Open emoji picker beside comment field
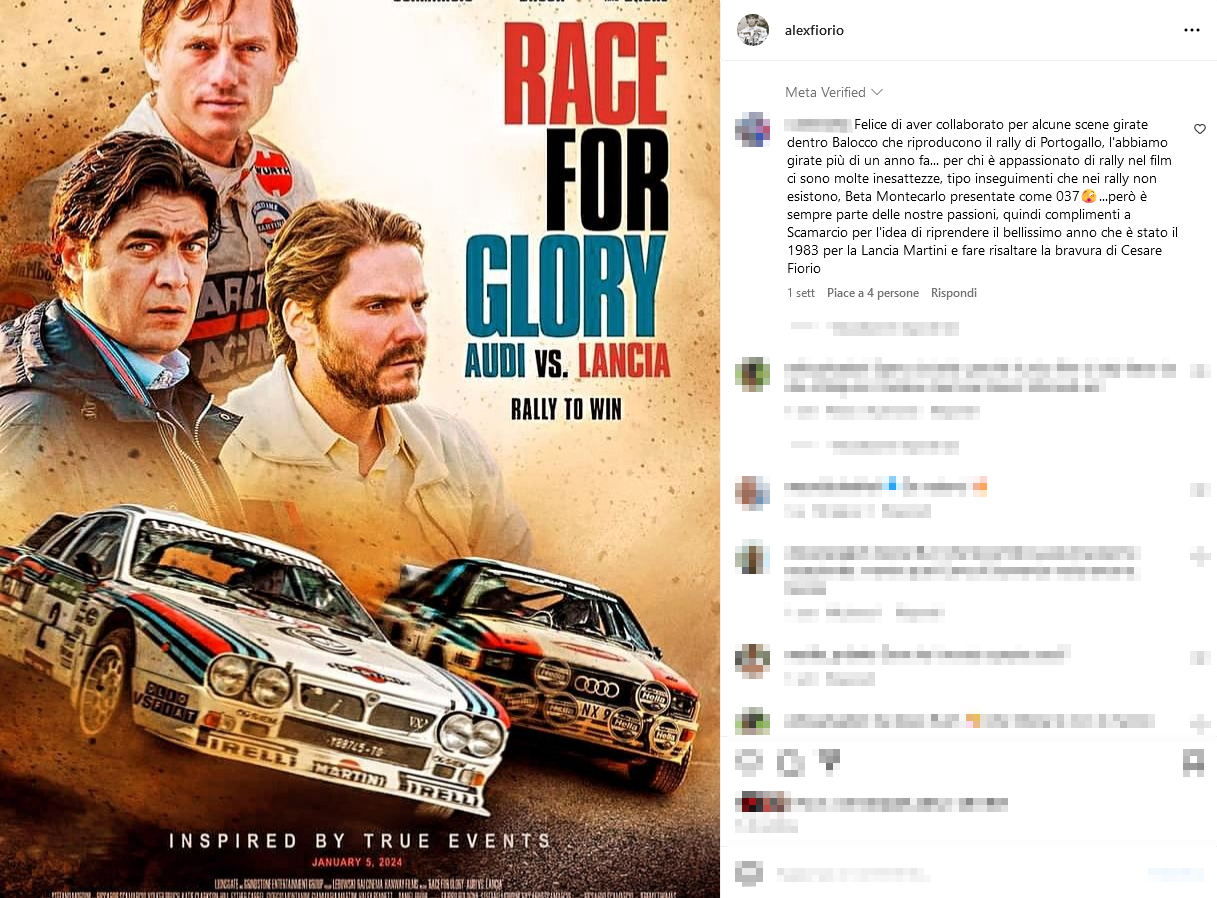The image size is (1217, 898). click(749, 873)
